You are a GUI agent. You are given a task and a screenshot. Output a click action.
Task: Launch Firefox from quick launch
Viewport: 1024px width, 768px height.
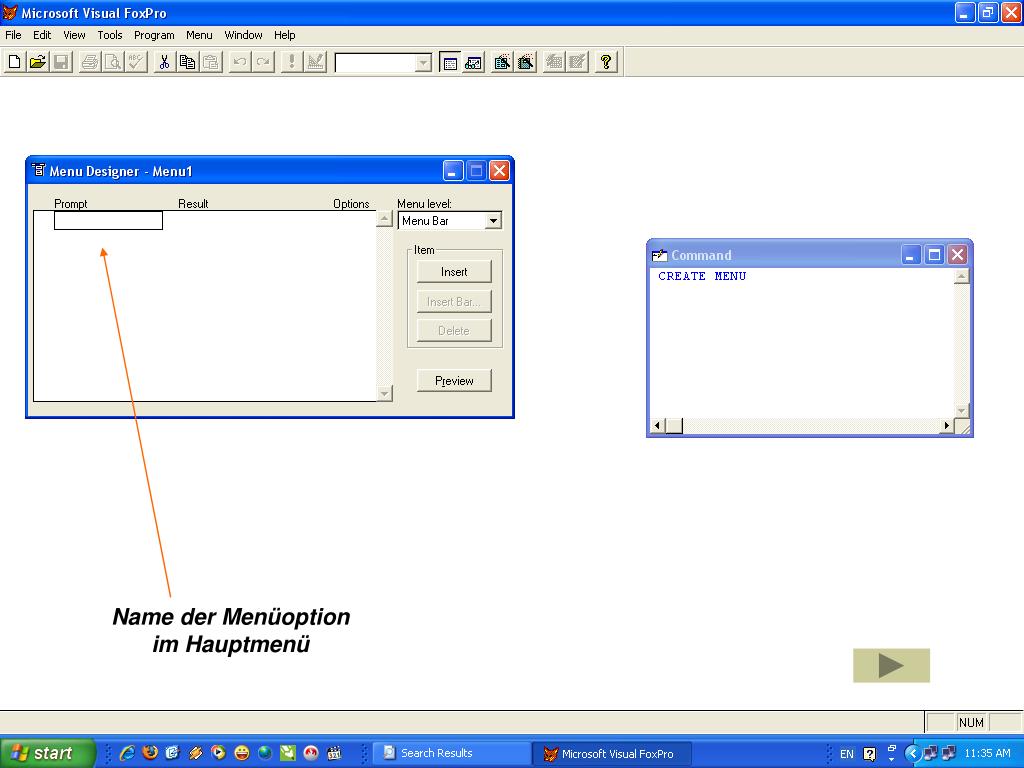[150, 753]
